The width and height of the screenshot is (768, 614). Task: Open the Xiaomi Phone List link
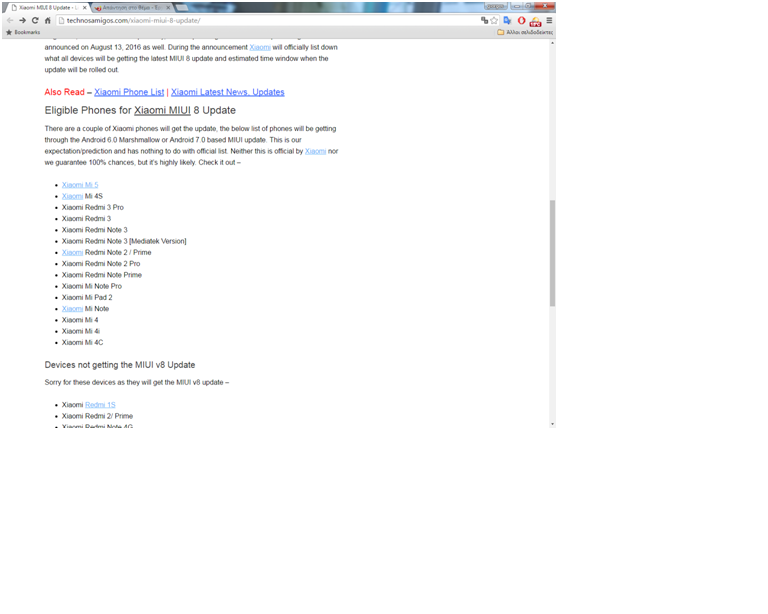[129, 92]
